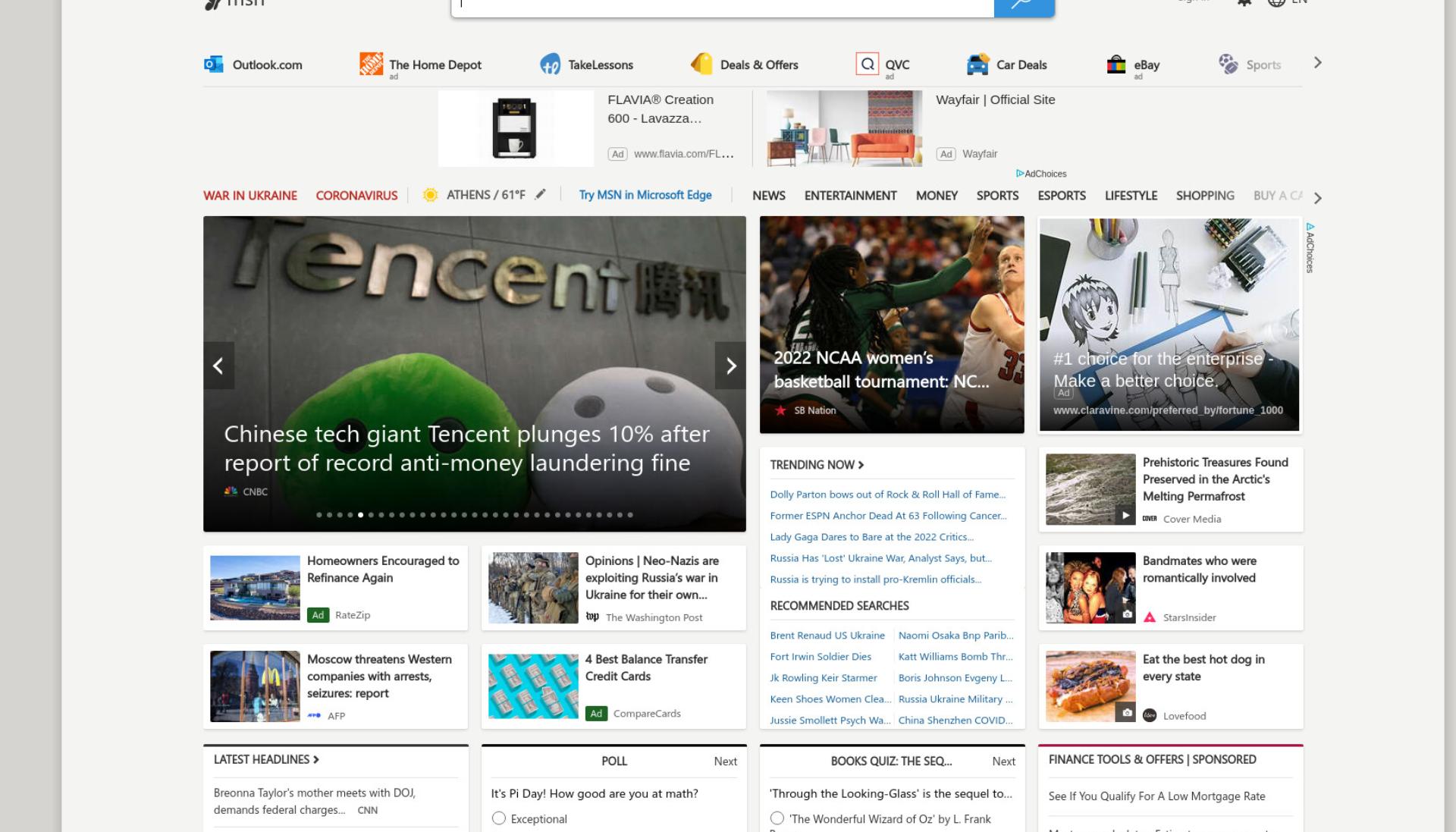Open Breonna Taylor's mother headline
This screenshot has width=1456, height=832.
(x=315, y=801)
